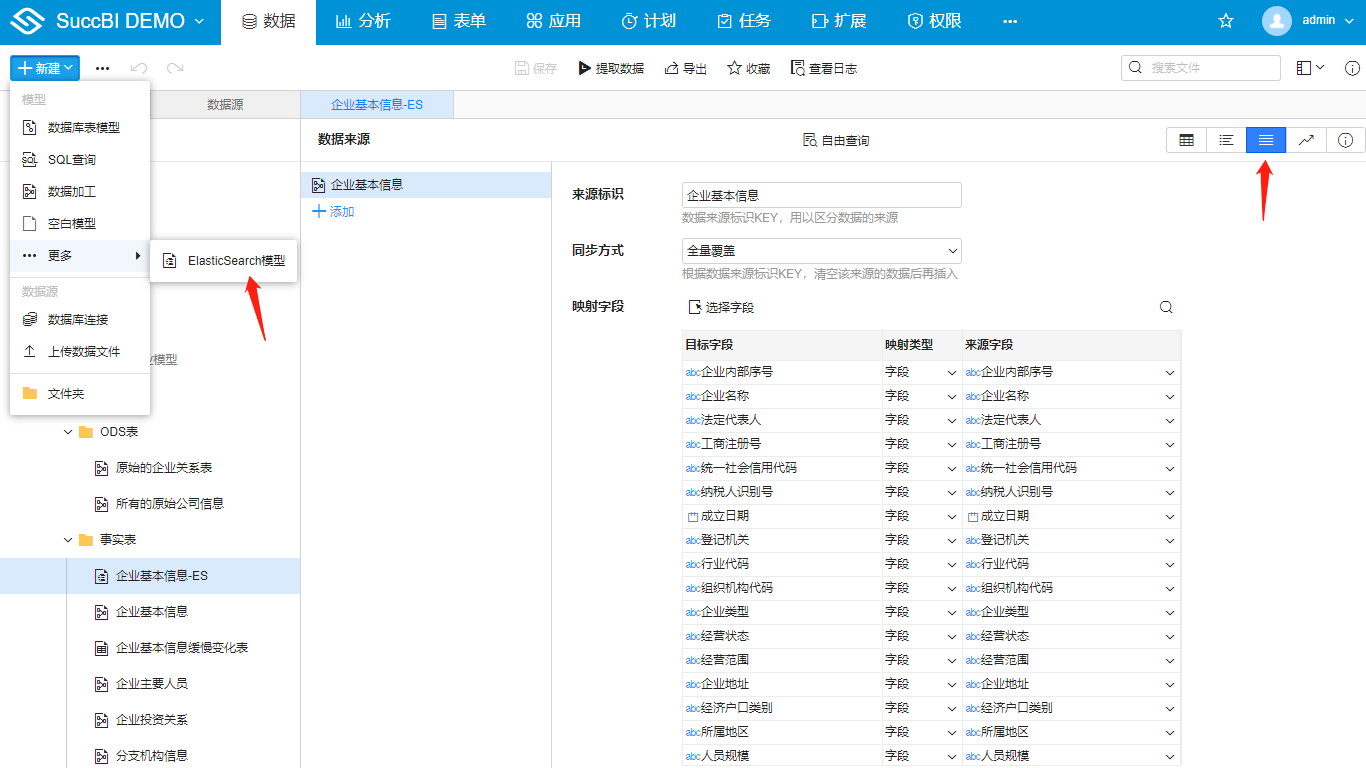Open the top navigation overflow menu

click(x=1010, y=21)
